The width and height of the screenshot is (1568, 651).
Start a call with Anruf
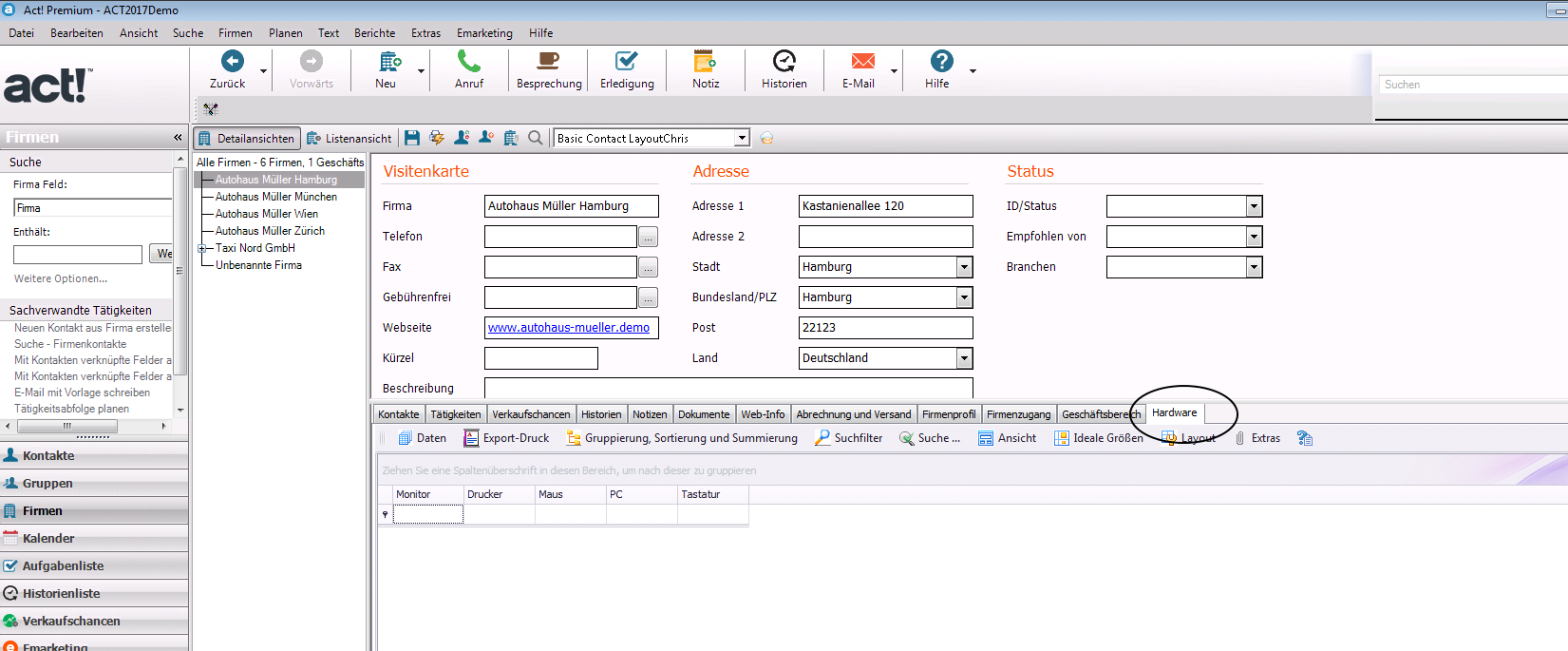coord(469,69)
